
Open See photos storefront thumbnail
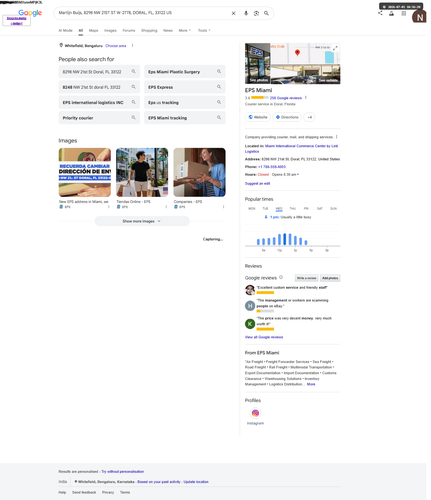click(258, 63)
